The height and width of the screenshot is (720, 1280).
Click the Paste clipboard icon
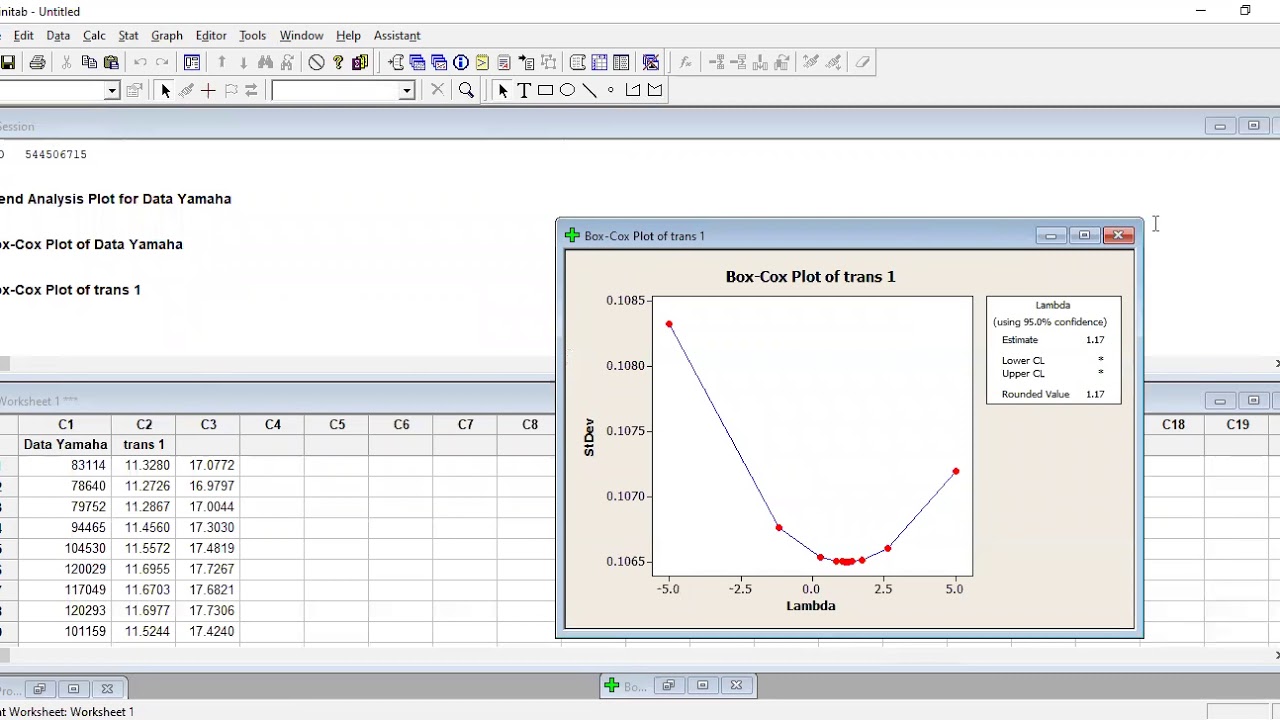coord(111,62)
